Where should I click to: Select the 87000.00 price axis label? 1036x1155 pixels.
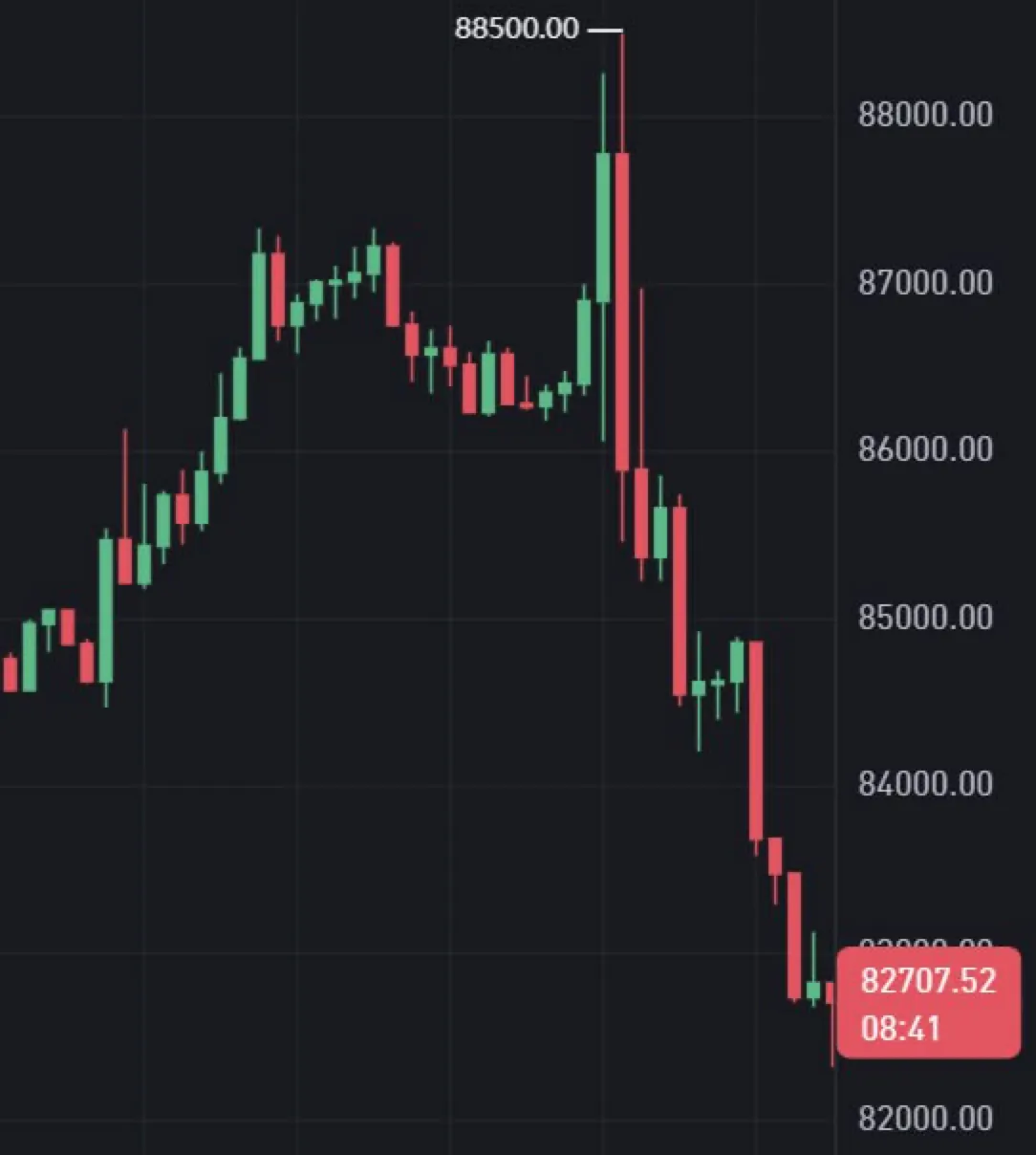click(x=925, y=283)
